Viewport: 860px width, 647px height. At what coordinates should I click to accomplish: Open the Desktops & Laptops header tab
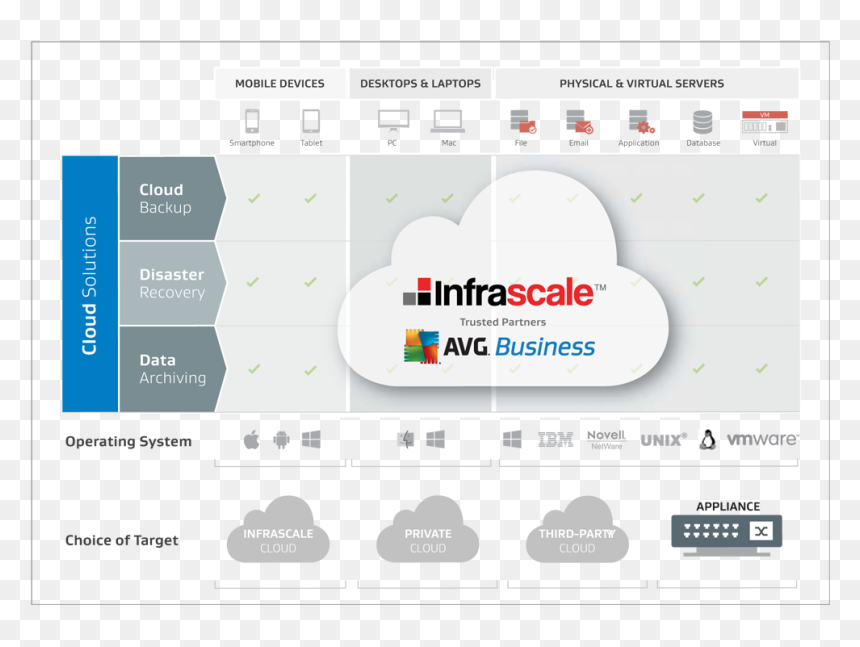420,83
